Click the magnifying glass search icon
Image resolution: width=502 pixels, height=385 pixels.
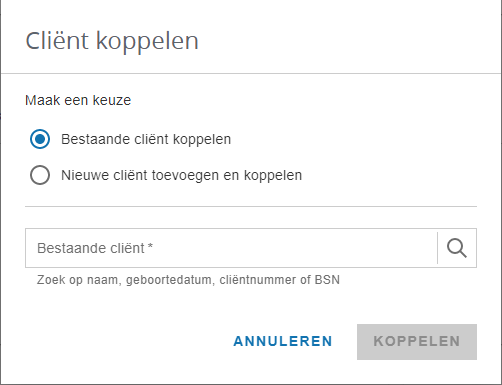point(457,248)
